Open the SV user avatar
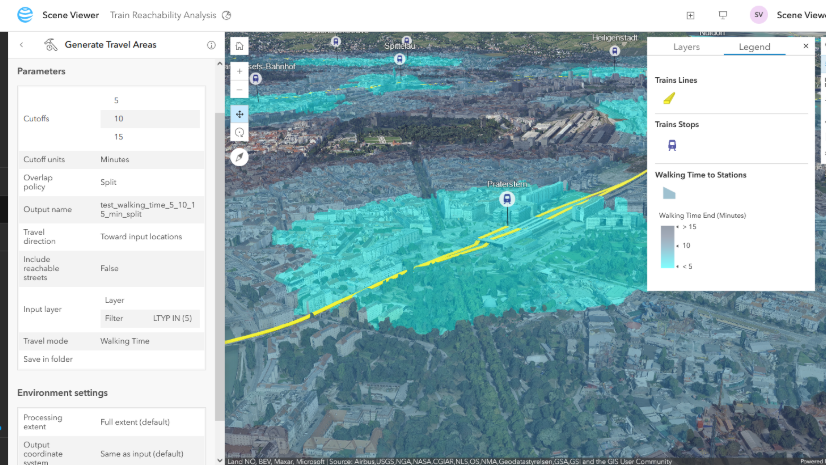This screenshot has width=826, height=465. [759, 15]
